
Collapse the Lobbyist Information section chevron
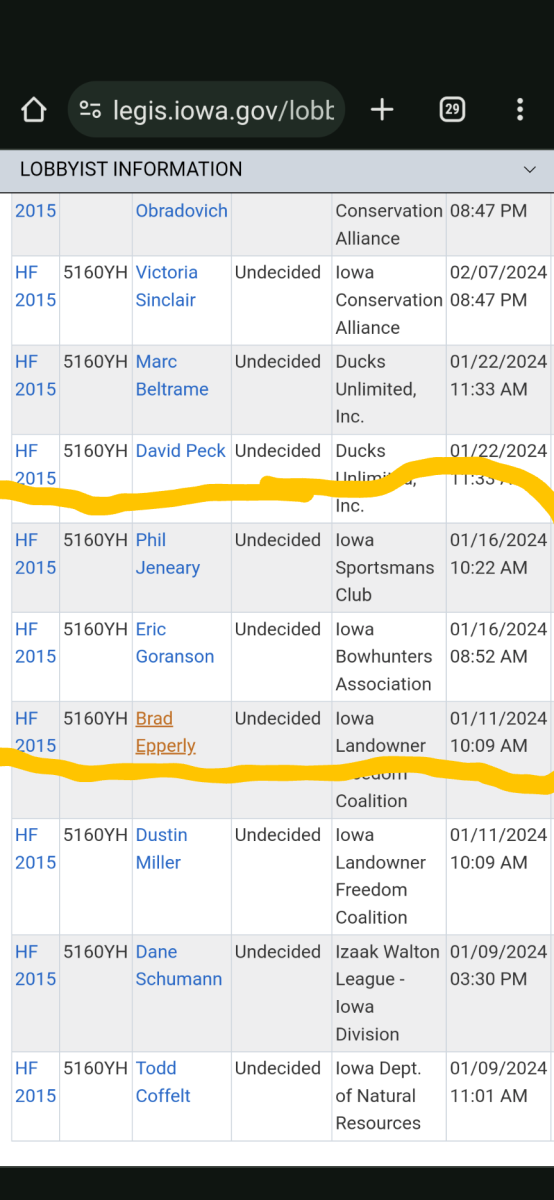(x=530, y=170)
